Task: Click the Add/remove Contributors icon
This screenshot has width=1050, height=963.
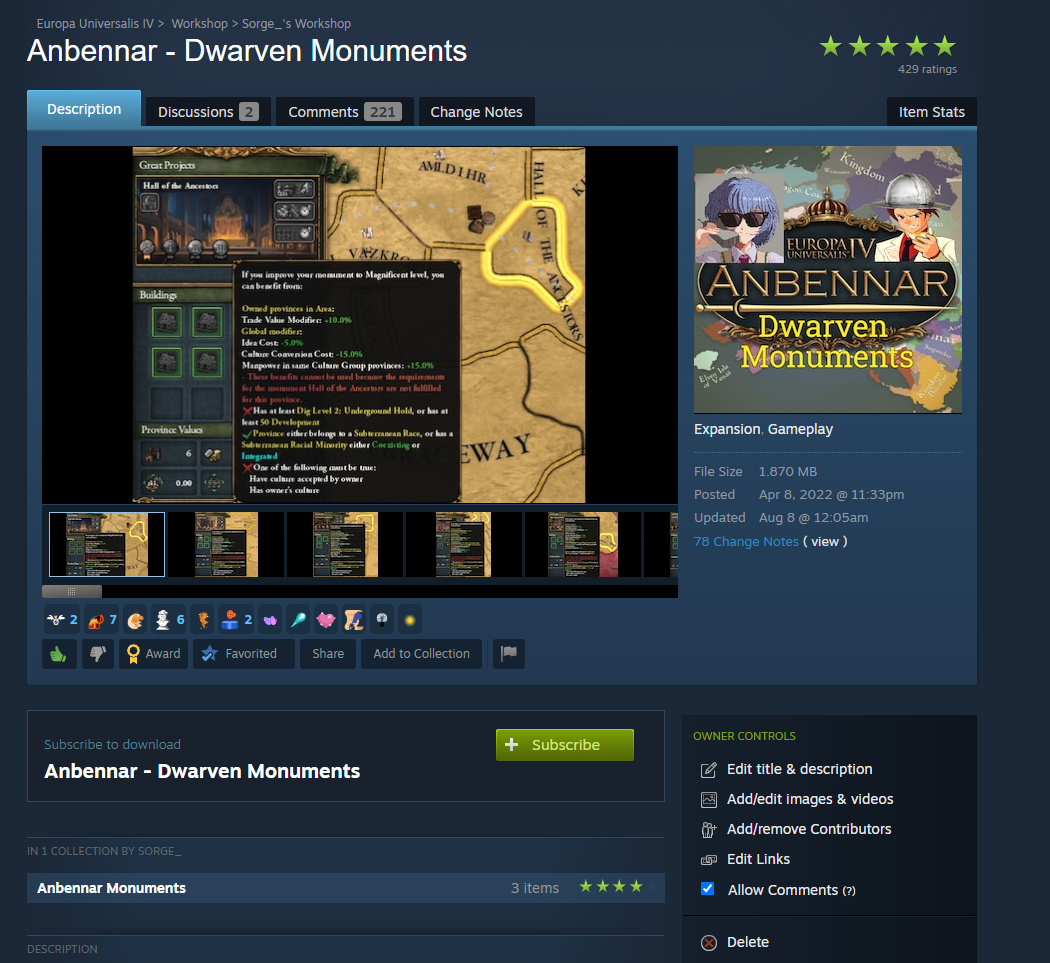Action: [708, 830]
